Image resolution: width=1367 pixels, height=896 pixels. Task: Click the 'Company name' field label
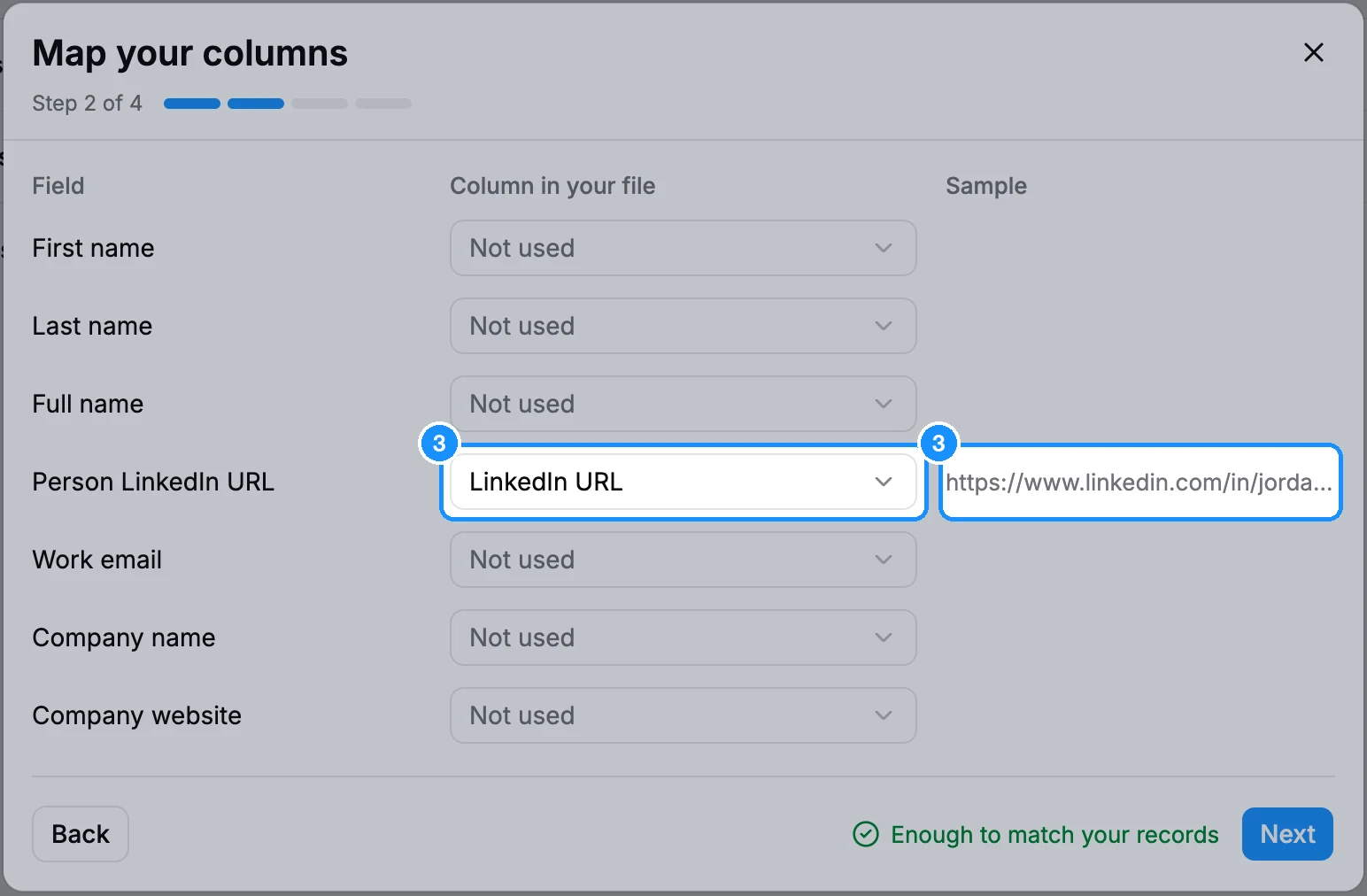(124, 638)
